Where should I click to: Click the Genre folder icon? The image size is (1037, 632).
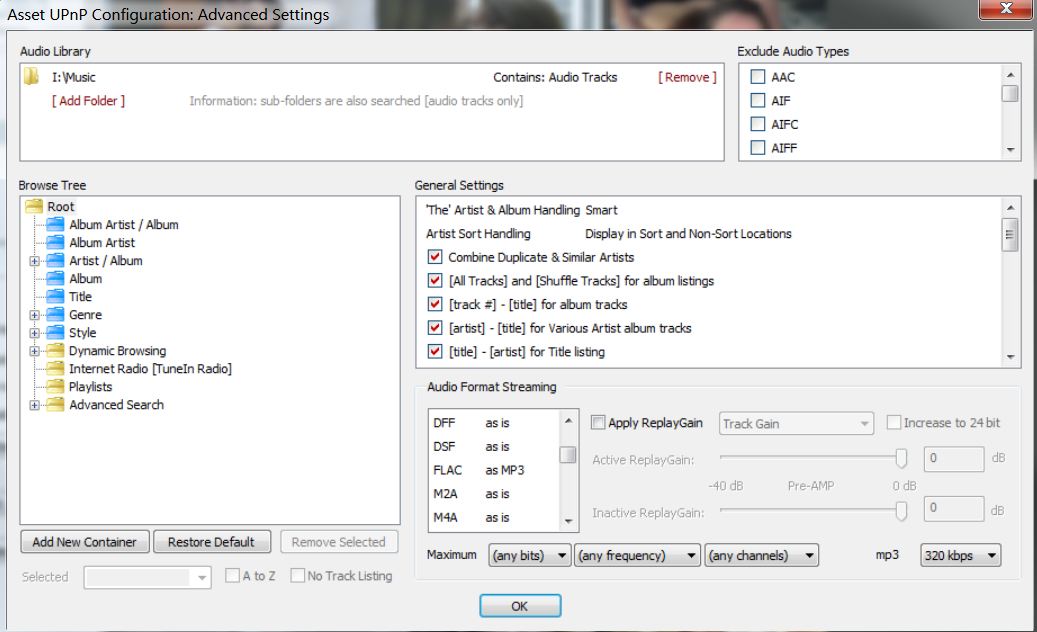tap(55, 315)
